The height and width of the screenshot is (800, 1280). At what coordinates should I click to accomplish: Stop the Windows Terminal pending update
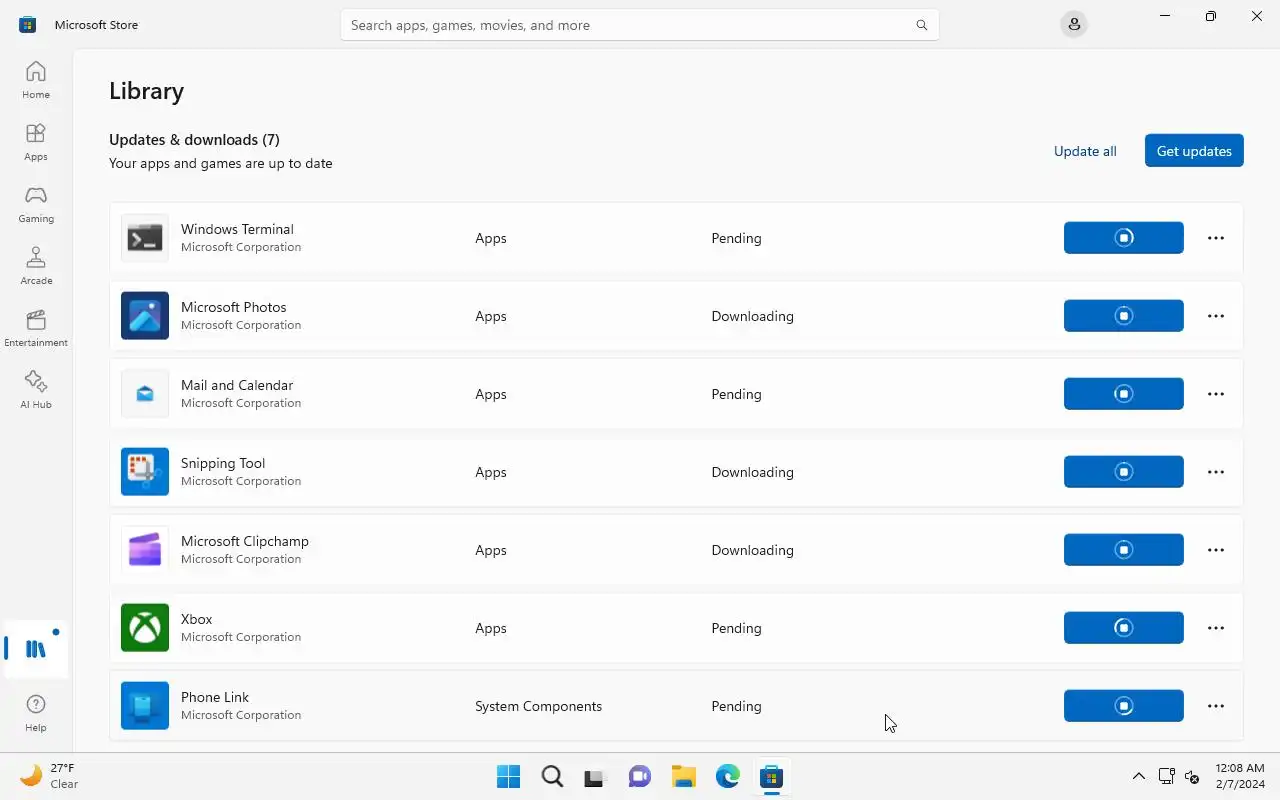[1124, 238]
